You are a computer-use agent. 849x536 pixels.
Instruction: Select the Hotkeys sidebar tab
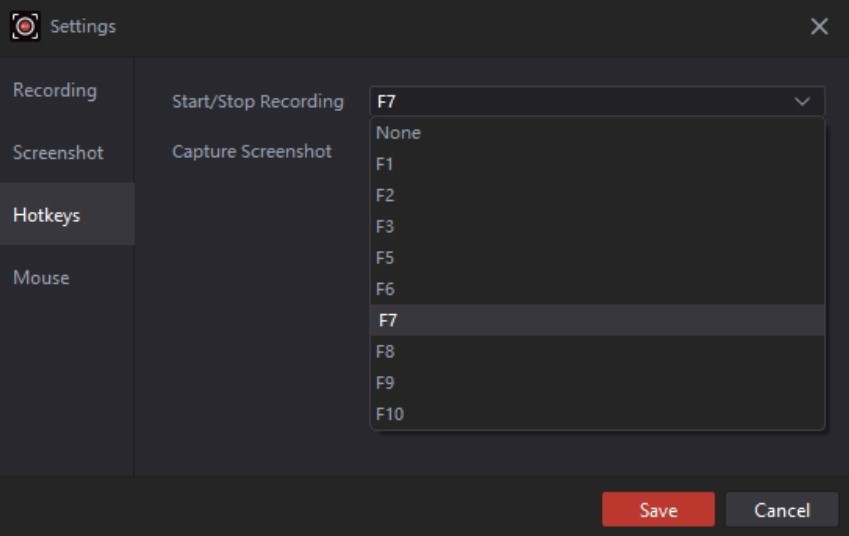[47, 215]
